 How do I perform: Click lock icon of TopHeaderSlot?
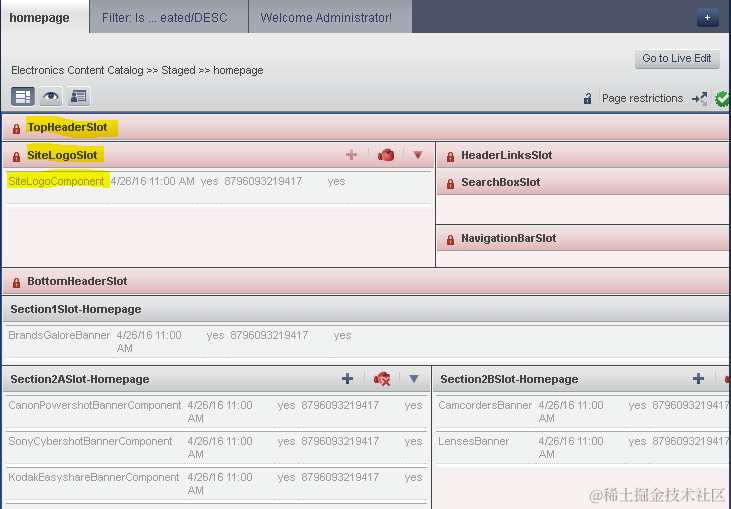tap(16, 129)
